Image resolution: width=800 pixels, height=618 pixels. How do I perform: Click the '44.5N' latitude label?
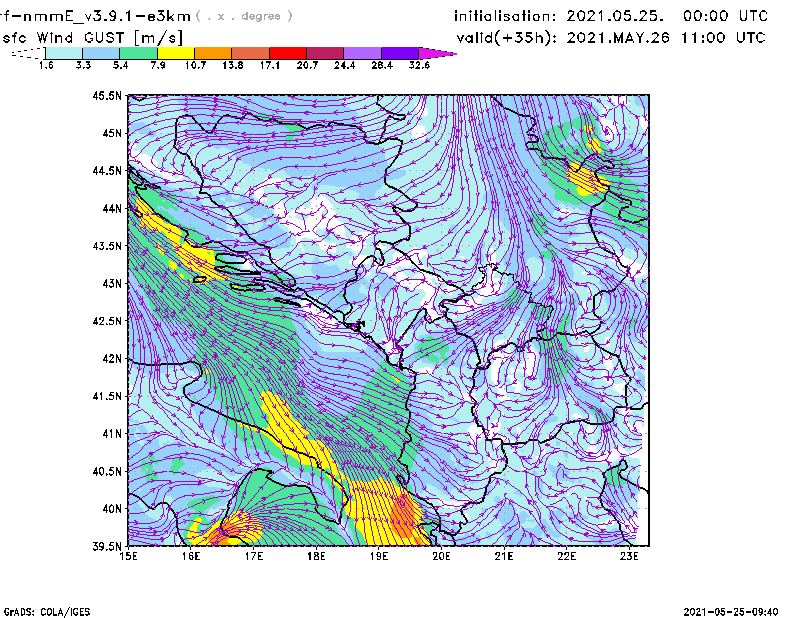(107, 170)
